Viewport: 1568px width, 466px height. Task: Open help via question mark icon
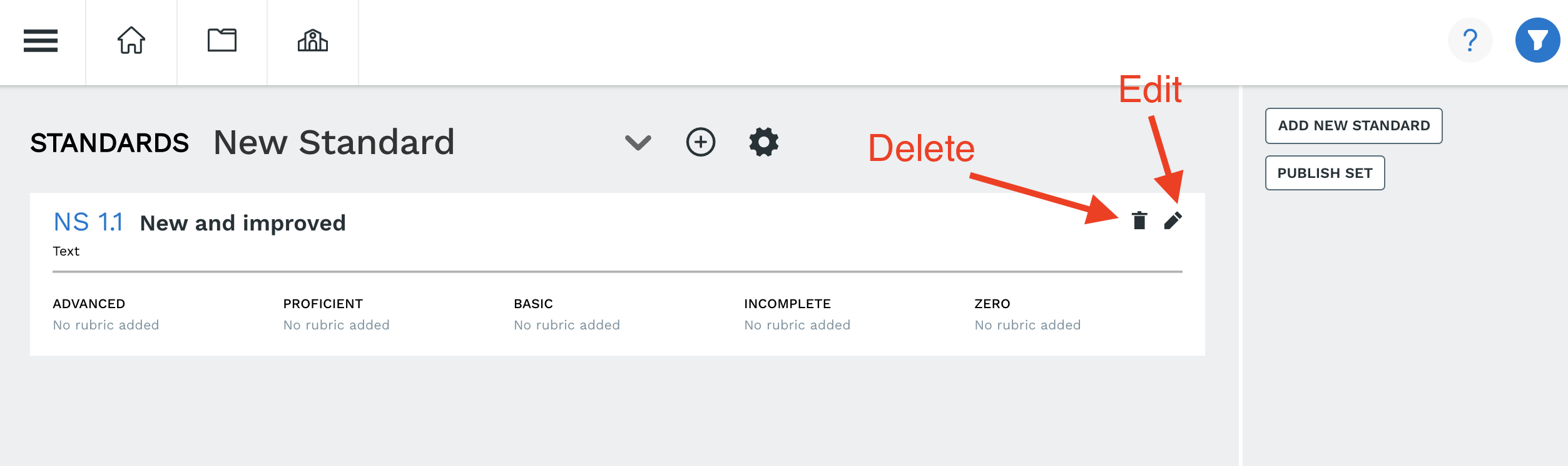[x=1470, y=41]
